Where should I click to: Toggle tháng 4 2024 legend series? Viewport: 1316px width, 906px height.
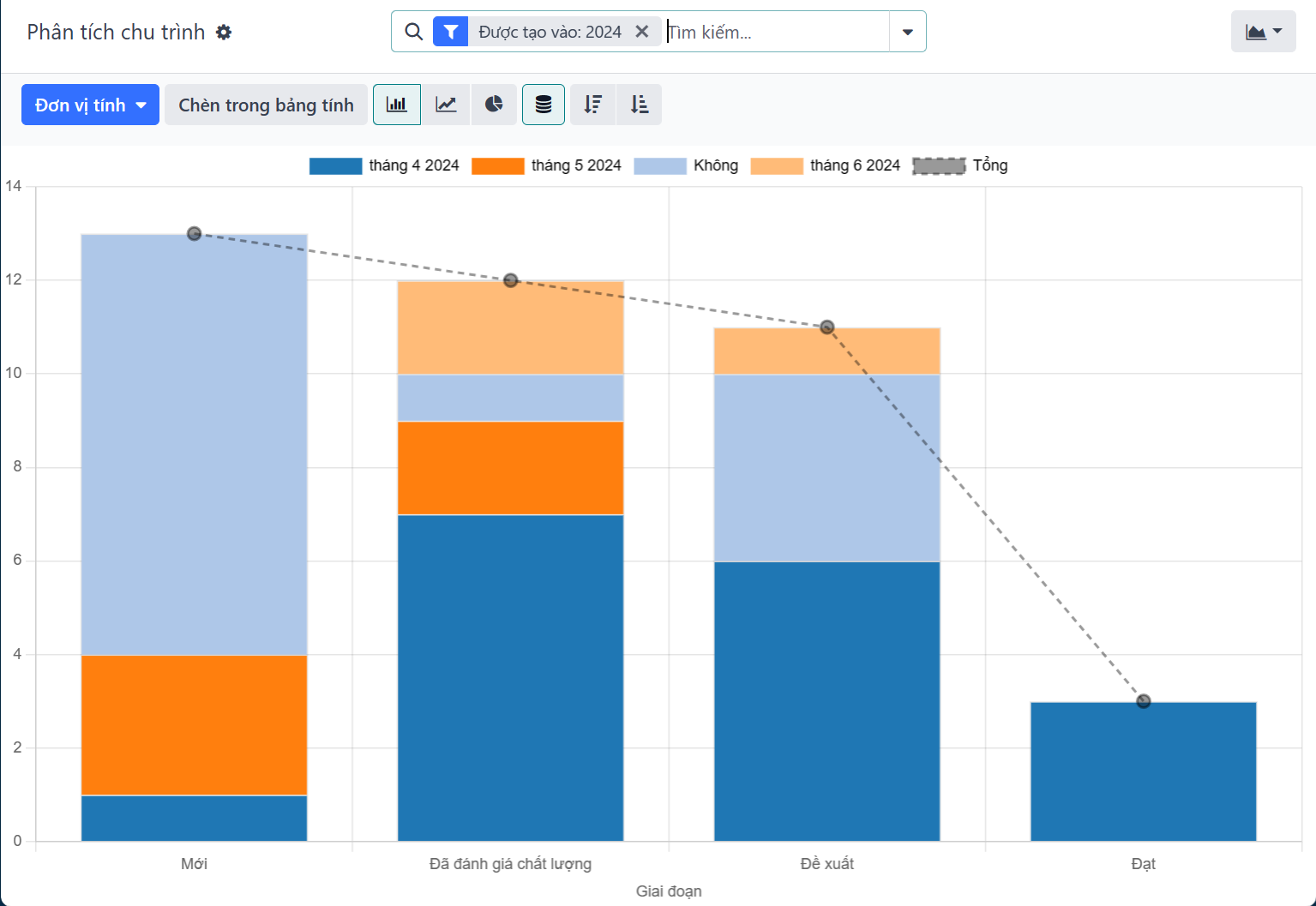coord(384,165)
